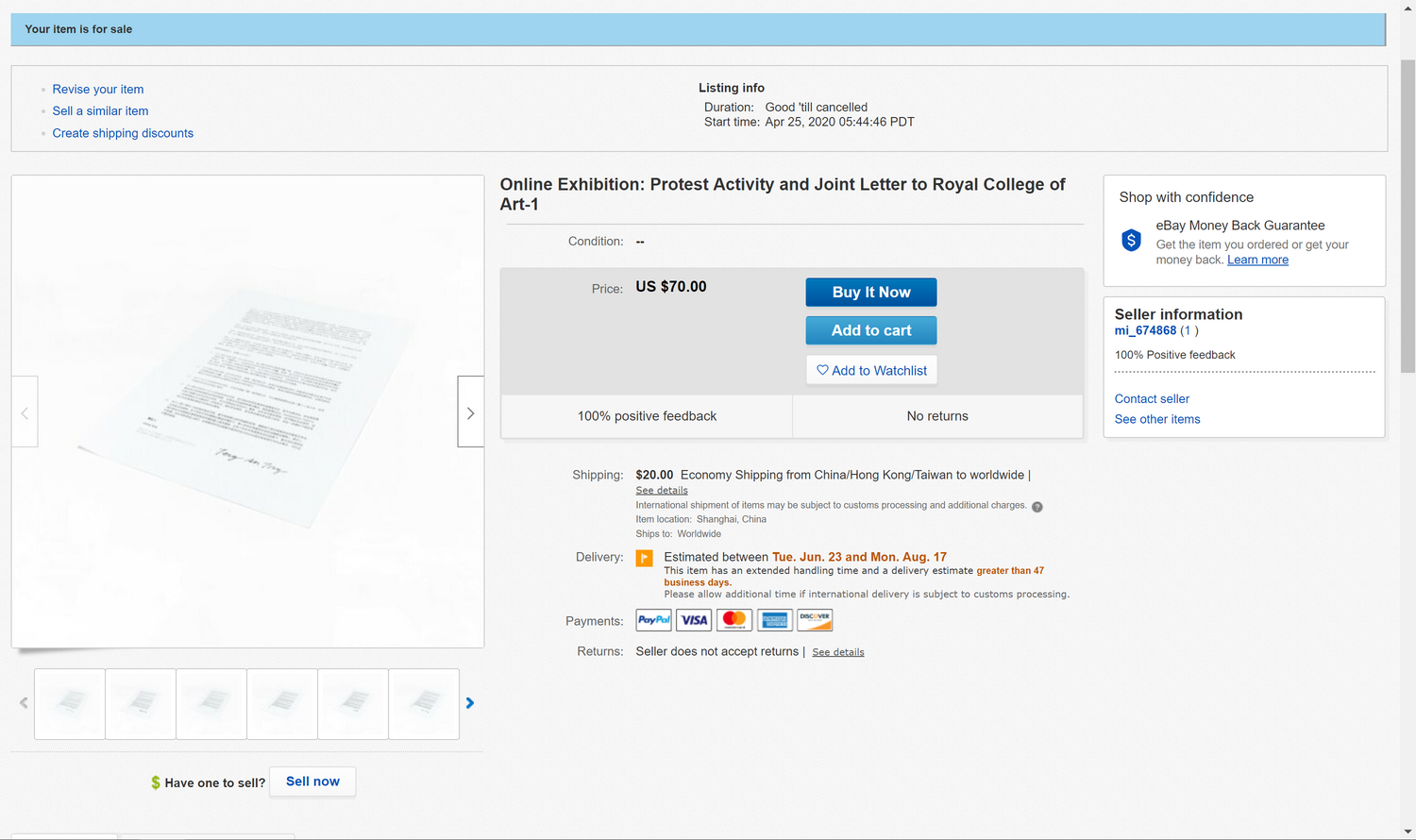This screenshot has width=1416, height=840.
Task: Click the American Express payment icon
Action: pos(775,620)
